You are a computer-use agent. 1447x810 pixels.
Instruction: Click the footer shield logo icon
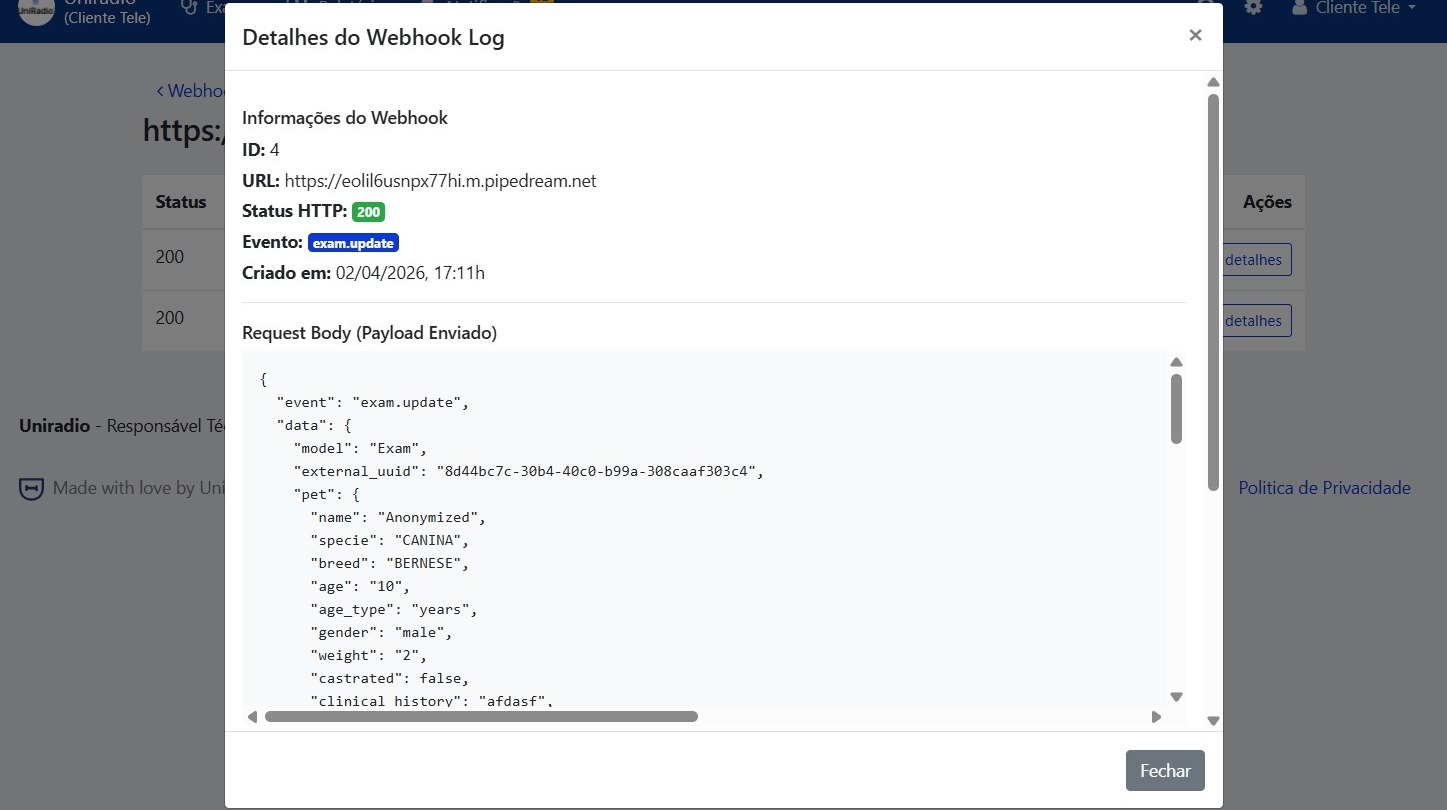[x=32, y=489]
